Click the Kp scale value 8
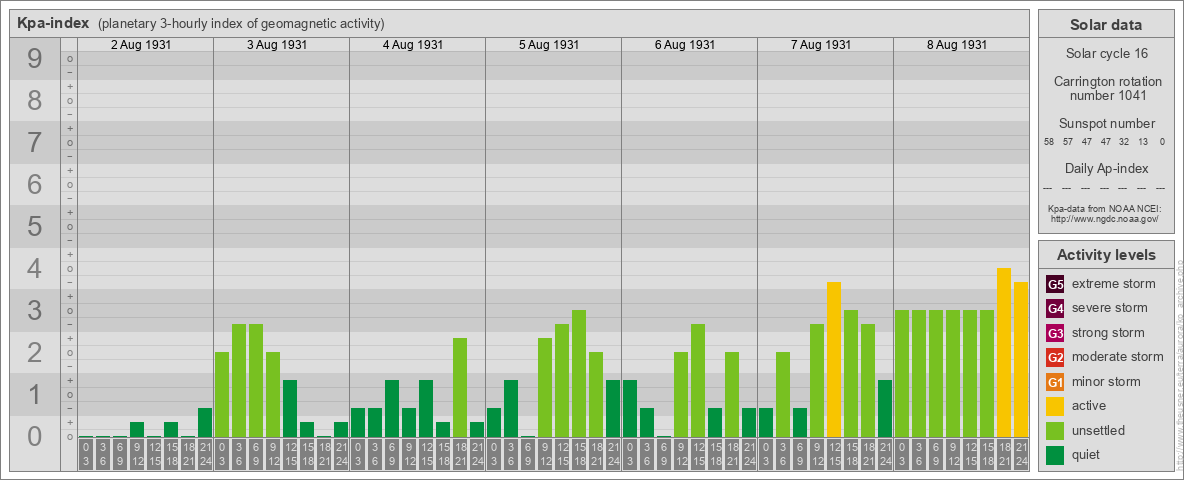 pyautogui.click(x=35, y=100)
